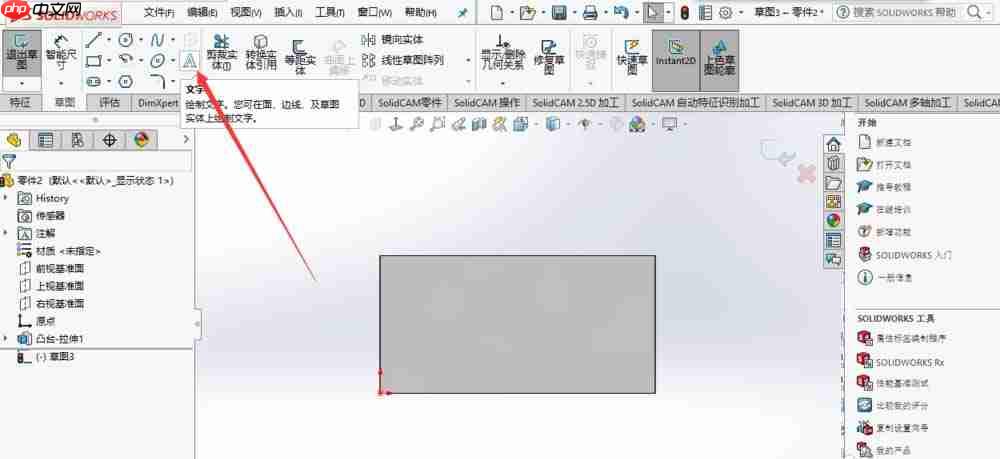Switch to the DimXpert tab
Viewport: 1000px width, 459px height.
[158, 102]
